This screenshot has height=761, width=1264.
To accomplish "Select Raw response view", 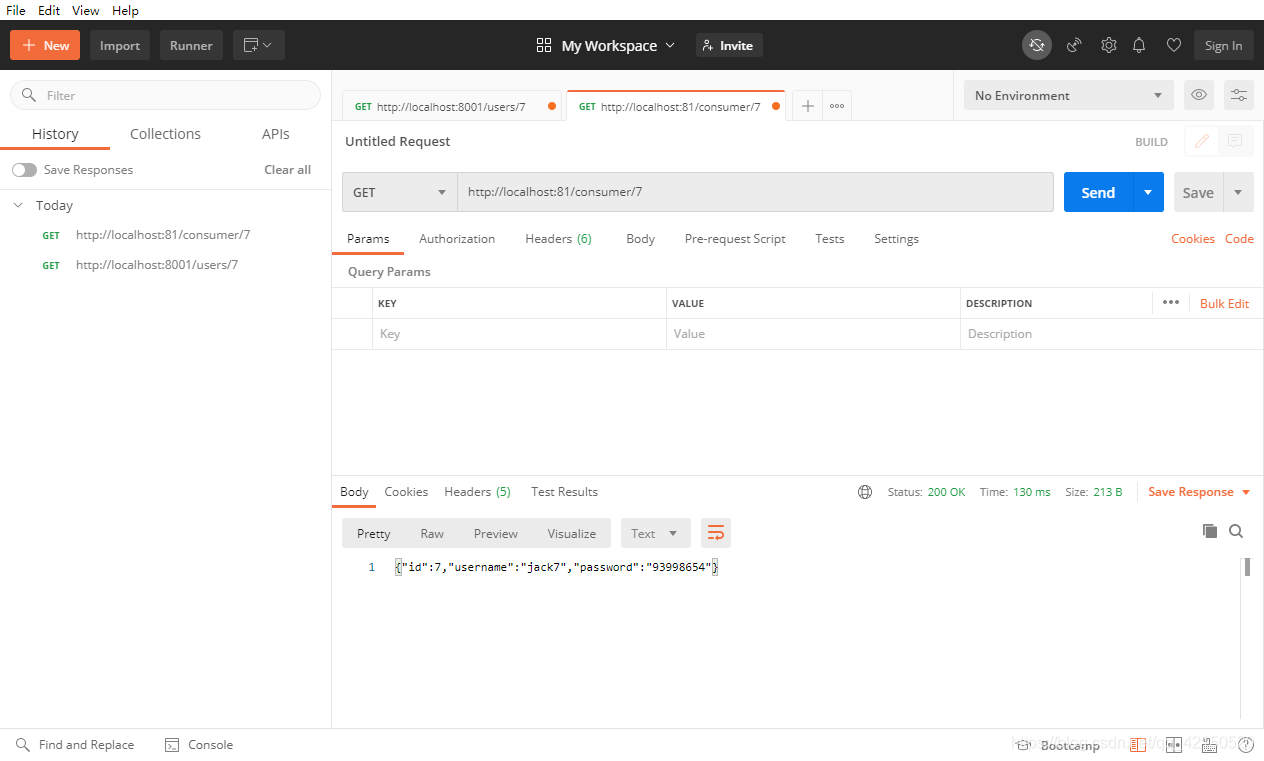I will pyautogui.click(x=432, y=533).
